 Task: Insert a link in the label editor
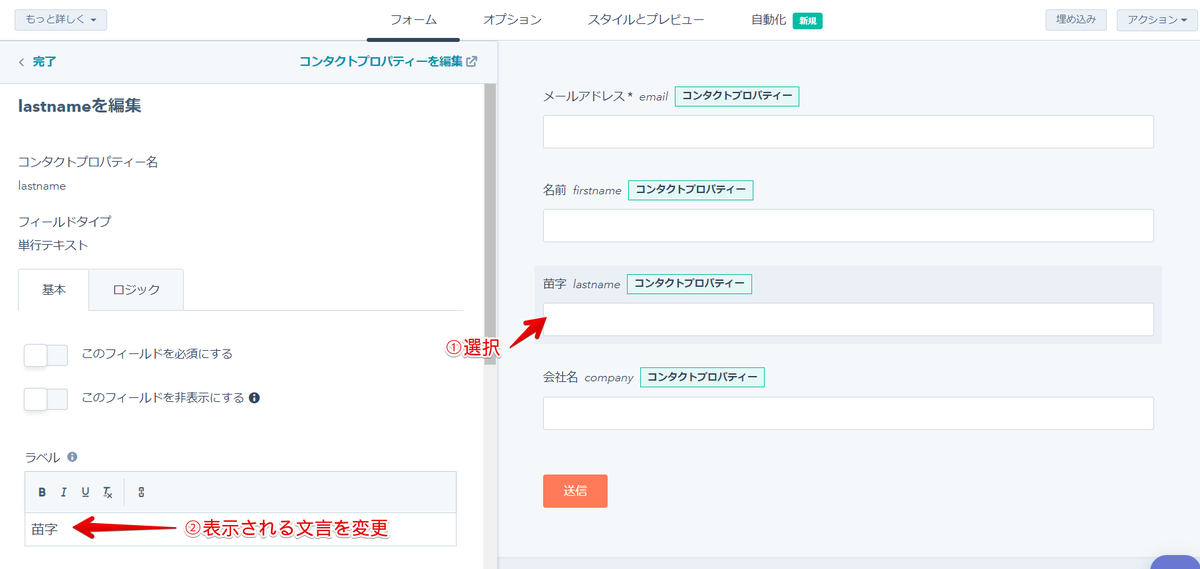141,492
